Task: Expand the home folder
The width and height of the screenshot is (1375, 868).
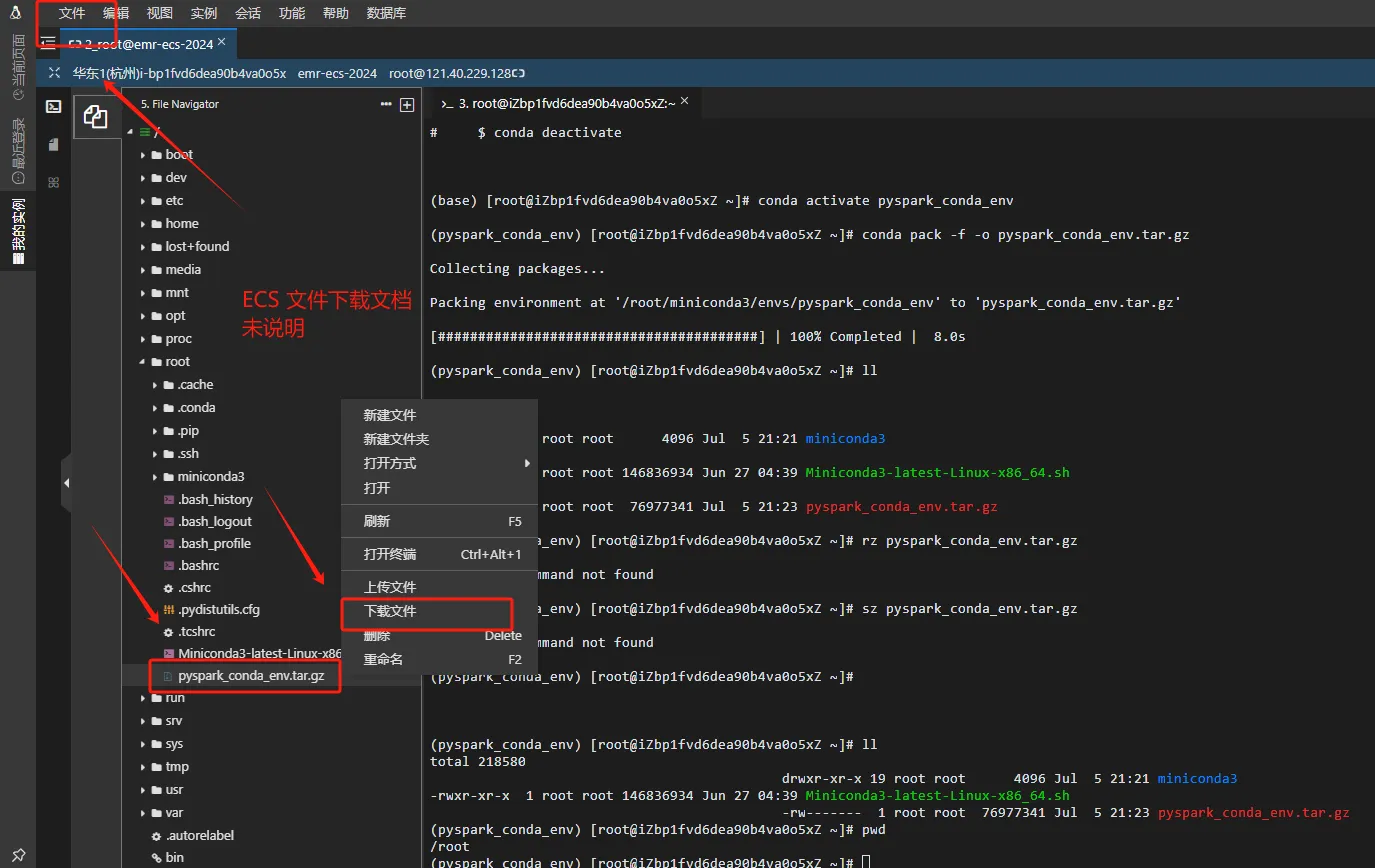Action: [x=143, y=224]
